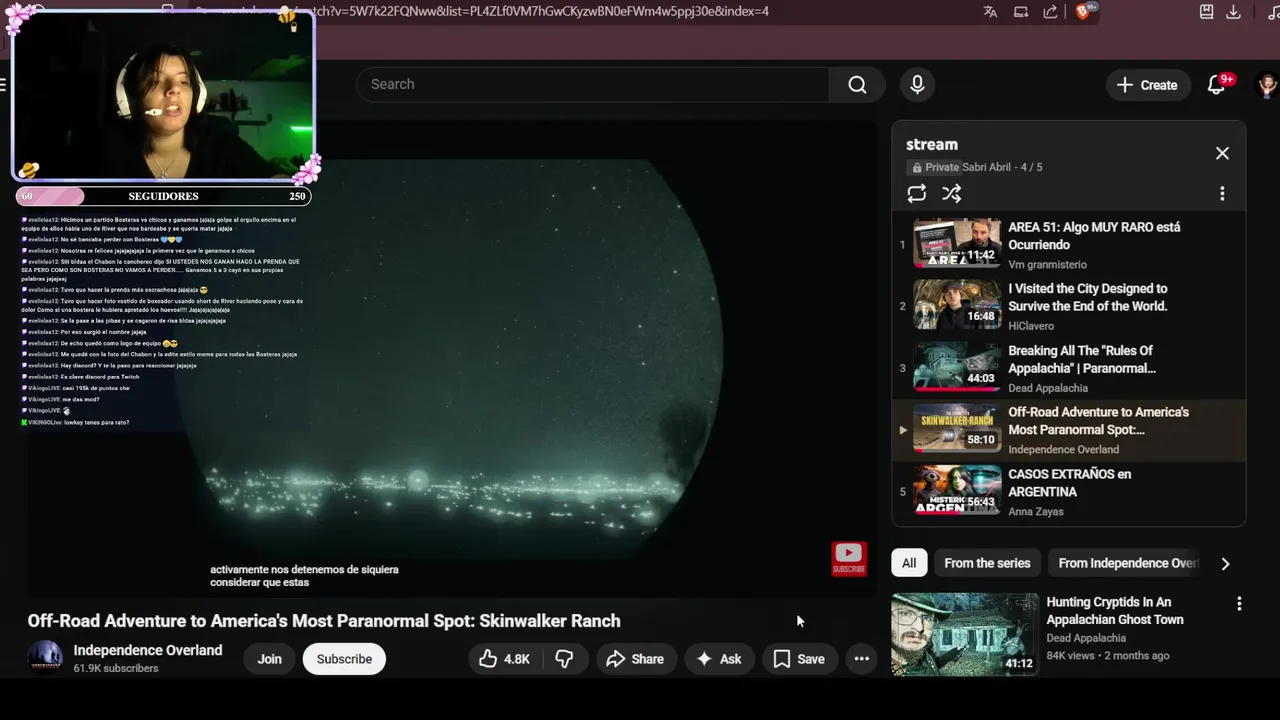Toggle loop playlist
Viewport: 1280px width, 720px height.
pyautogui.click(x=916, y=194)
